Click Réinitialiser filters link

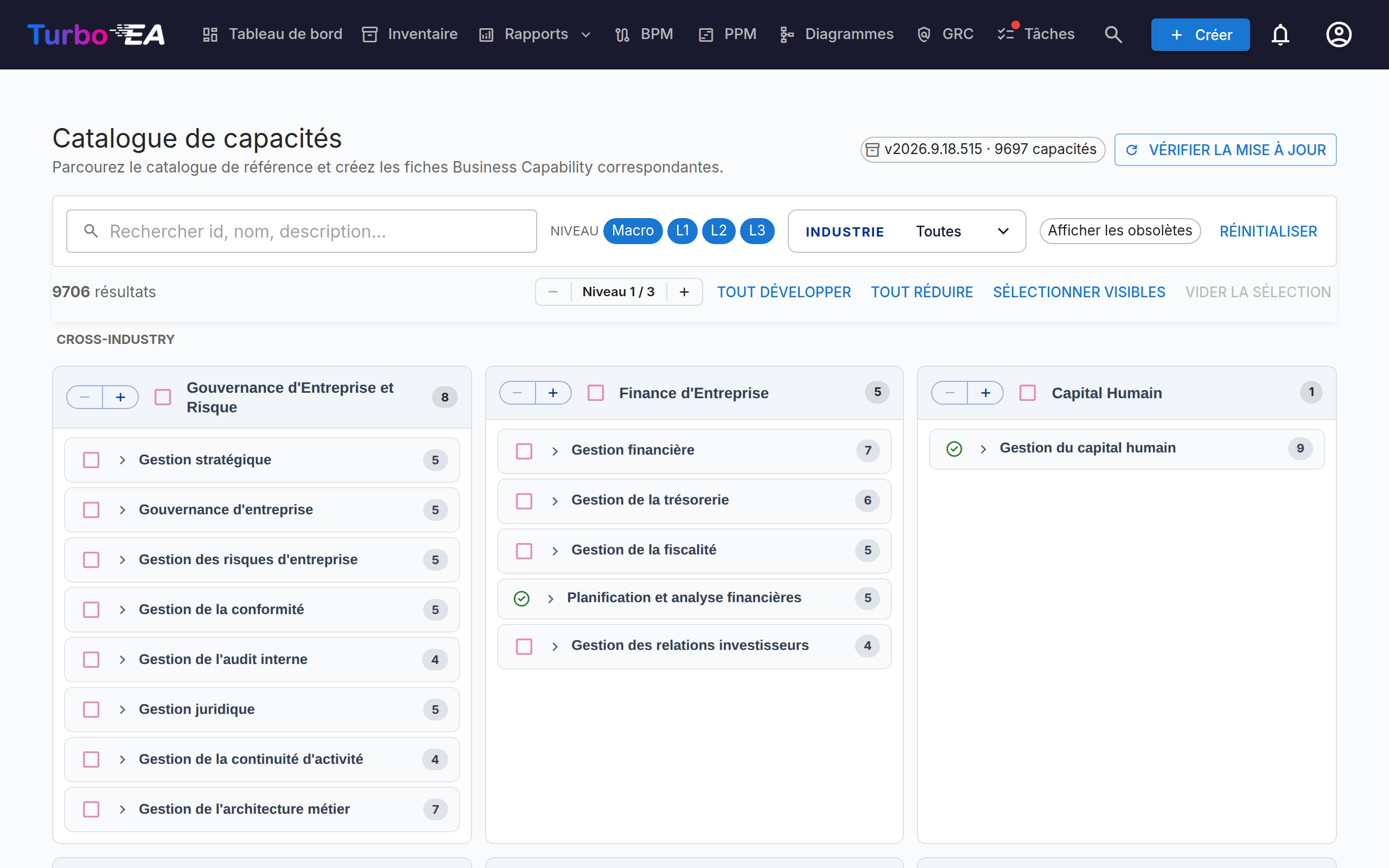(1268, 231)
